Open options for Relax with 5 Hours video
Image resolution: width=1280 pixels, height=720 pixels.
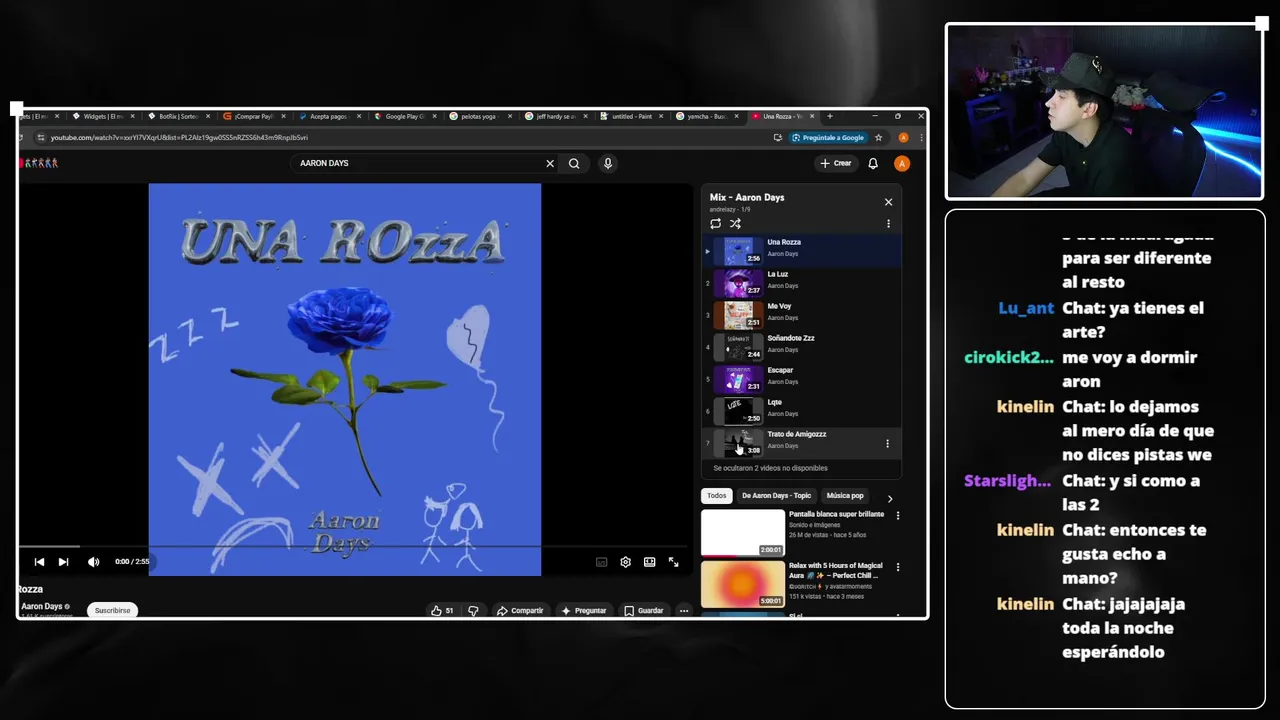pyautogui.click(x=897, y=567)
